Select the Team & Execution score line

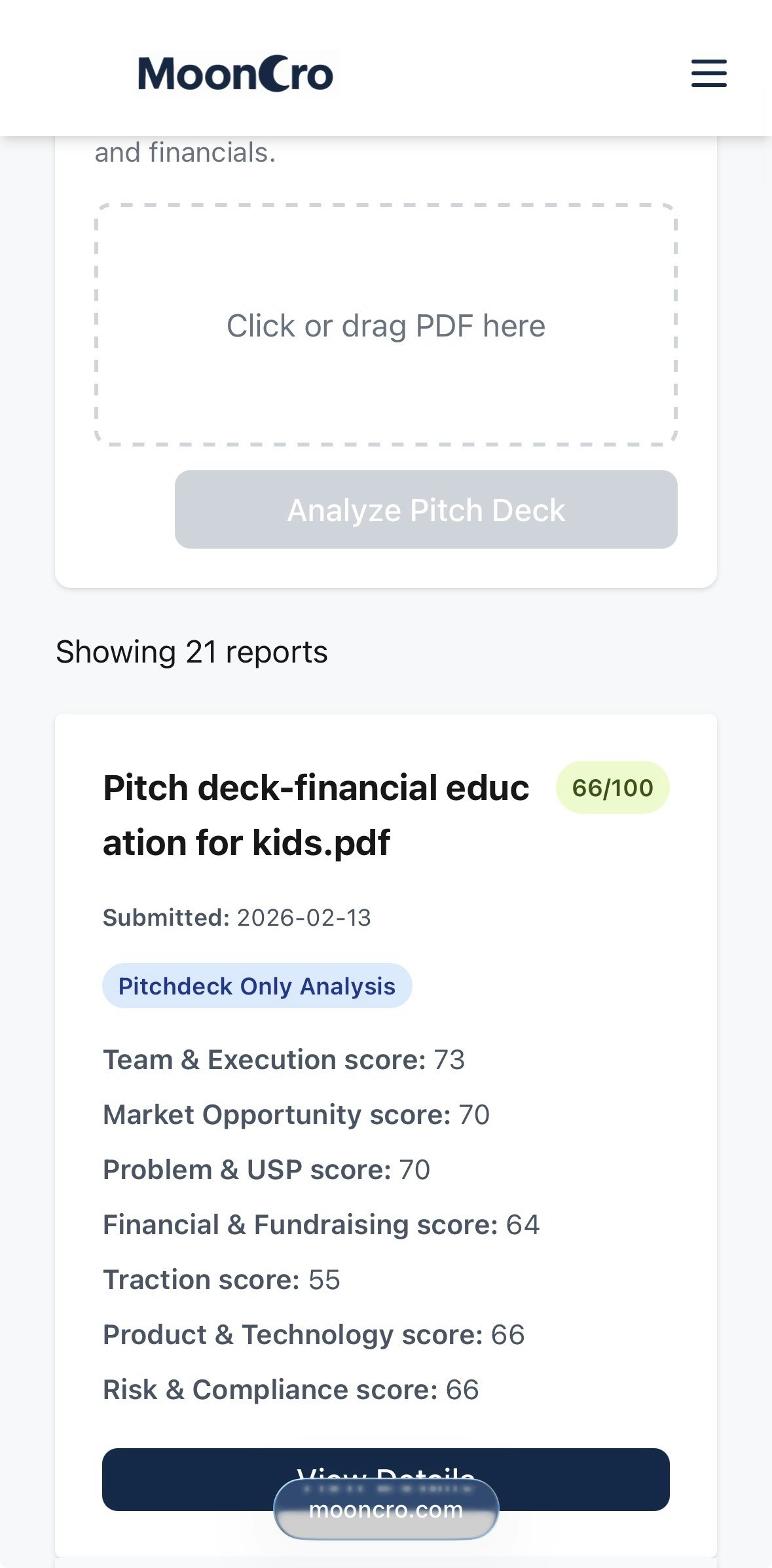coord(284,1059)
